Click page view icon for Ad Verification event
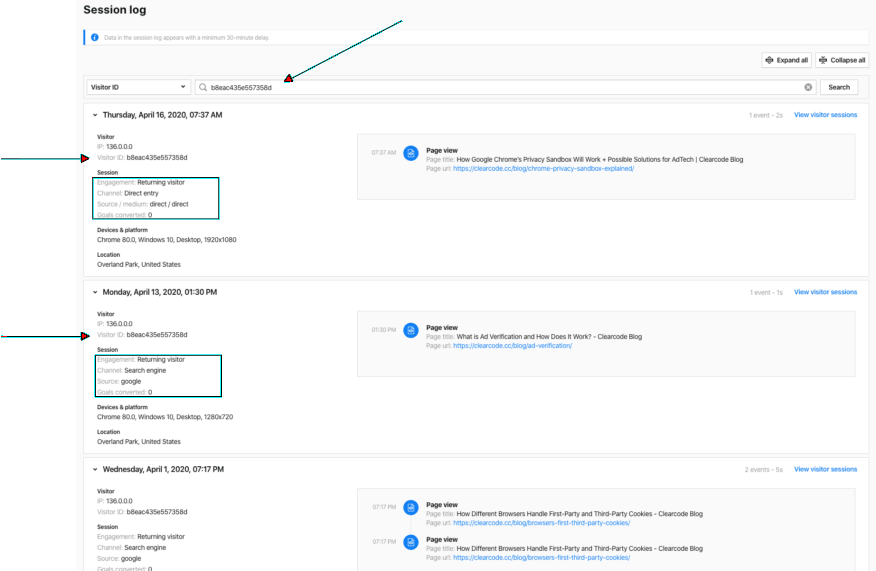 [410, 330]
